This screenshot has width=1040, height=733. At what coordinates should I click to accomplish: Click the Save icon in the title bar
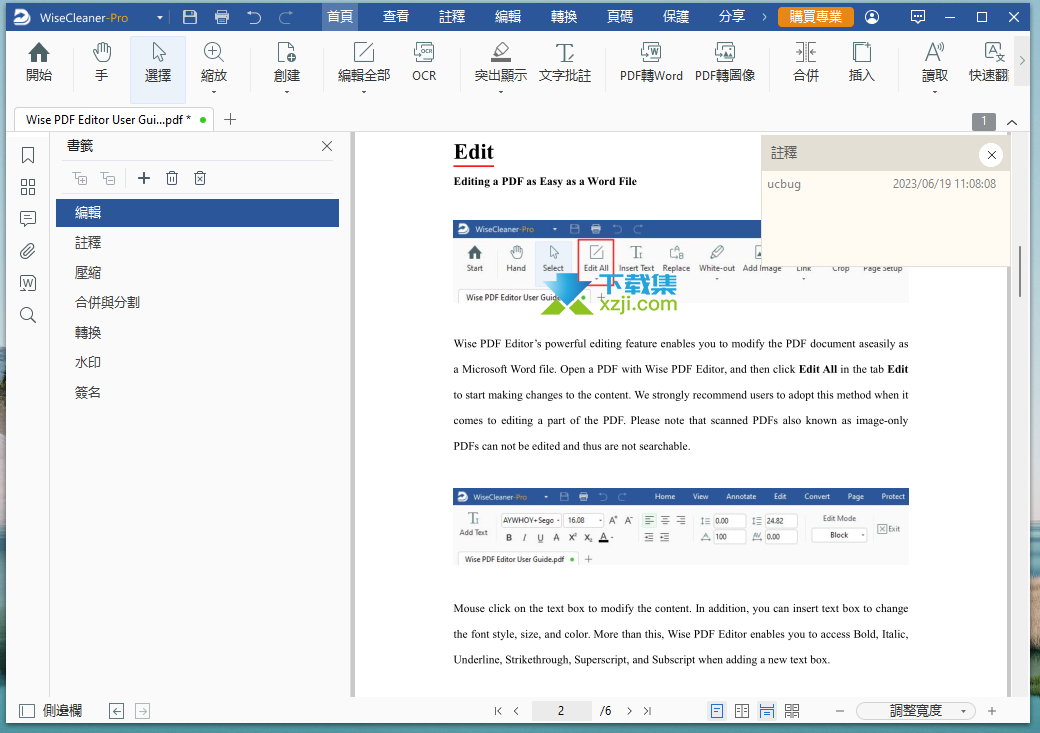click(x=190, y=17)
